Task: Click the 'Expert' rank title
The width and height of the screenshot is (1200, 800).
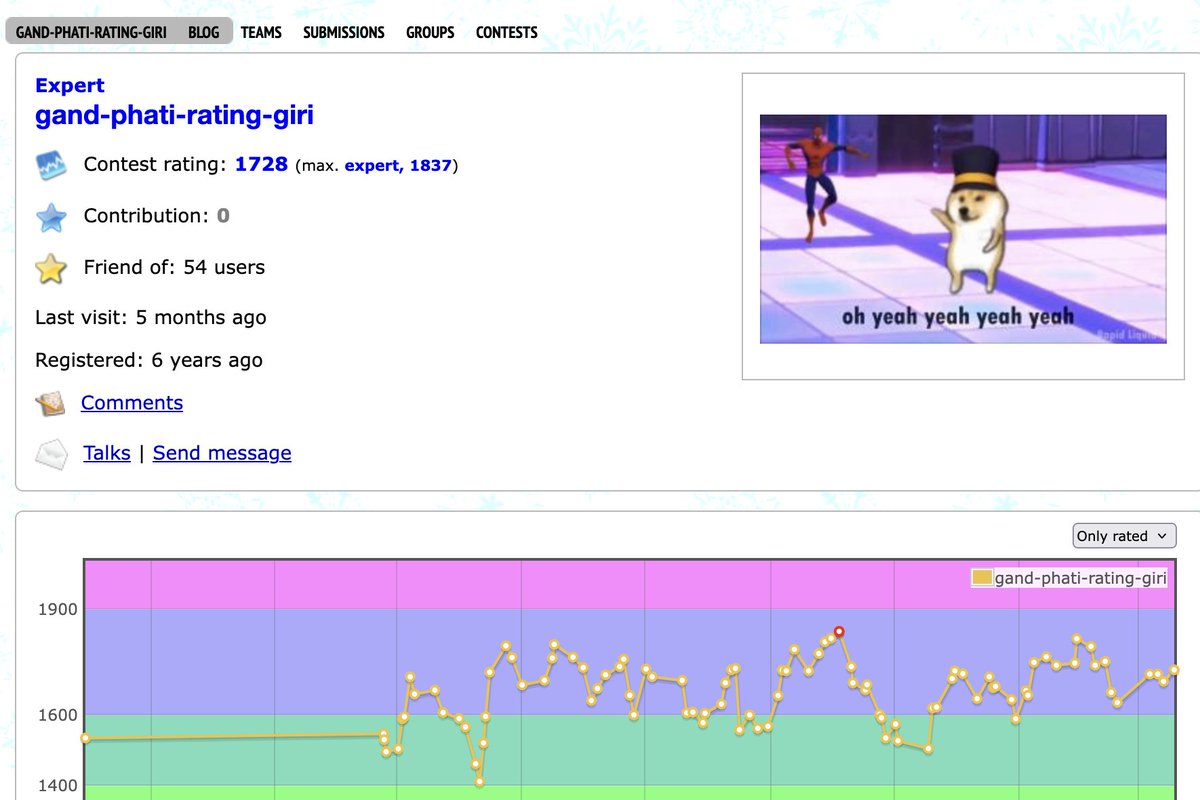Action: pos(70,86)
